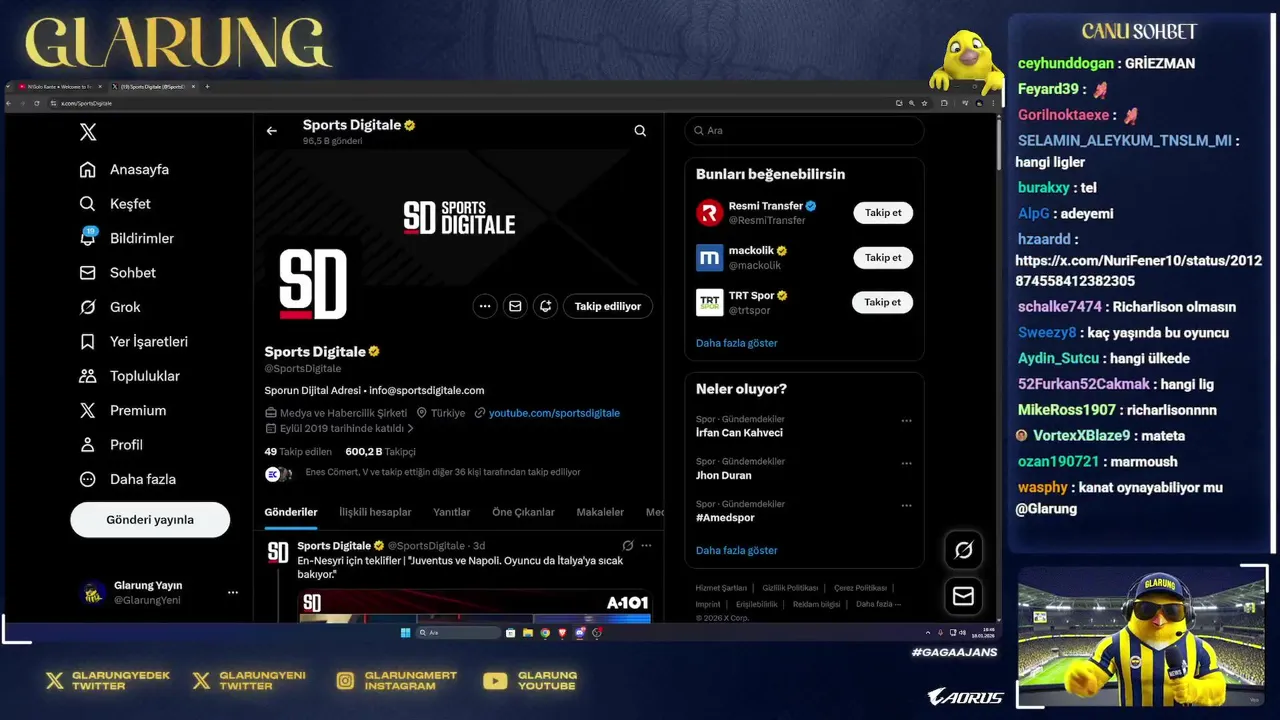Screen dimensions: 1280x720
Task: Switch to the Yanıtlar tab
Action: (x=452, y=512)
